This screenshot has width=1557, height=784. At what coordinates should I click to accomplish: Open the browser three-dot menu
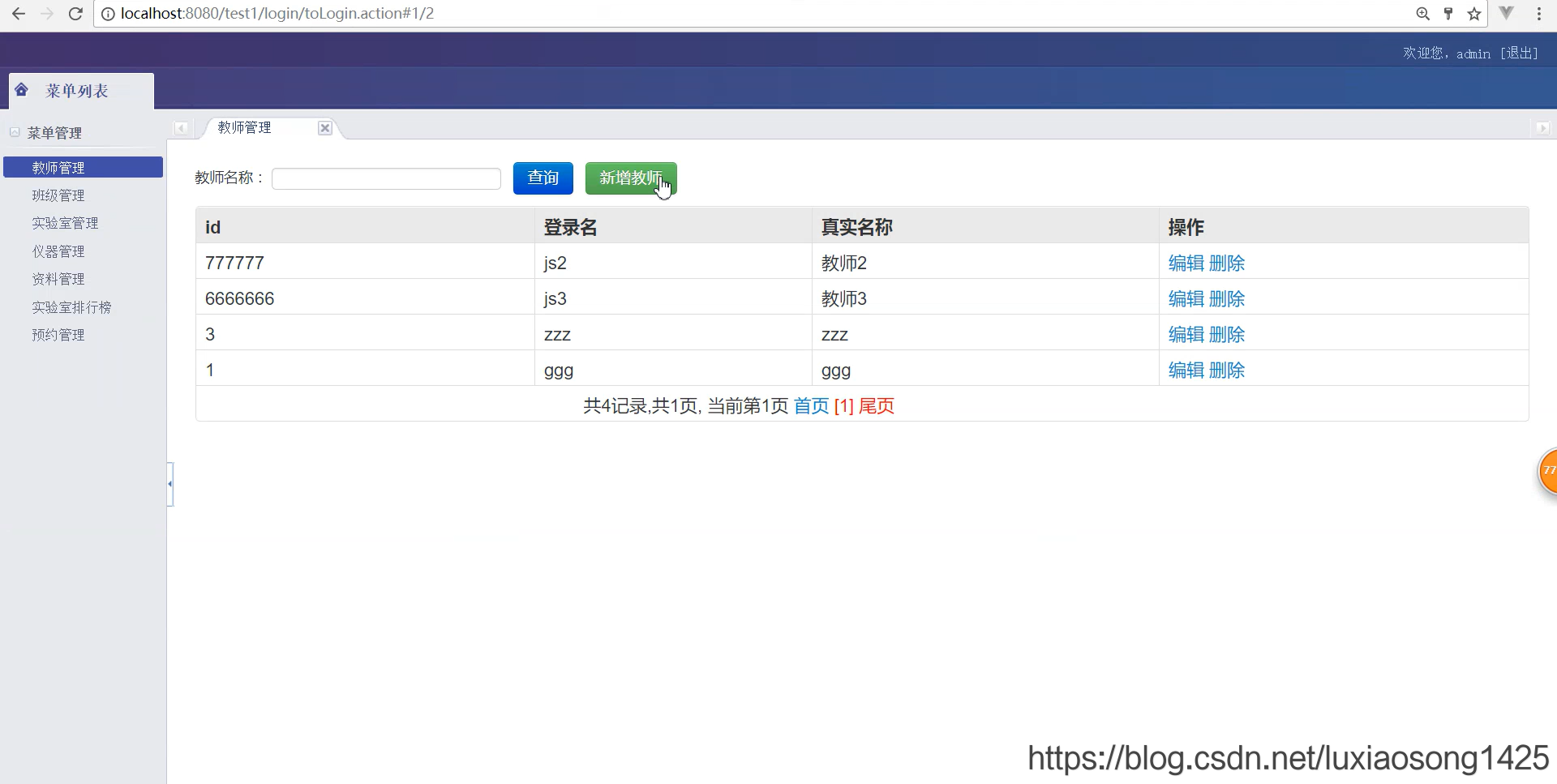pos(1539,14)
